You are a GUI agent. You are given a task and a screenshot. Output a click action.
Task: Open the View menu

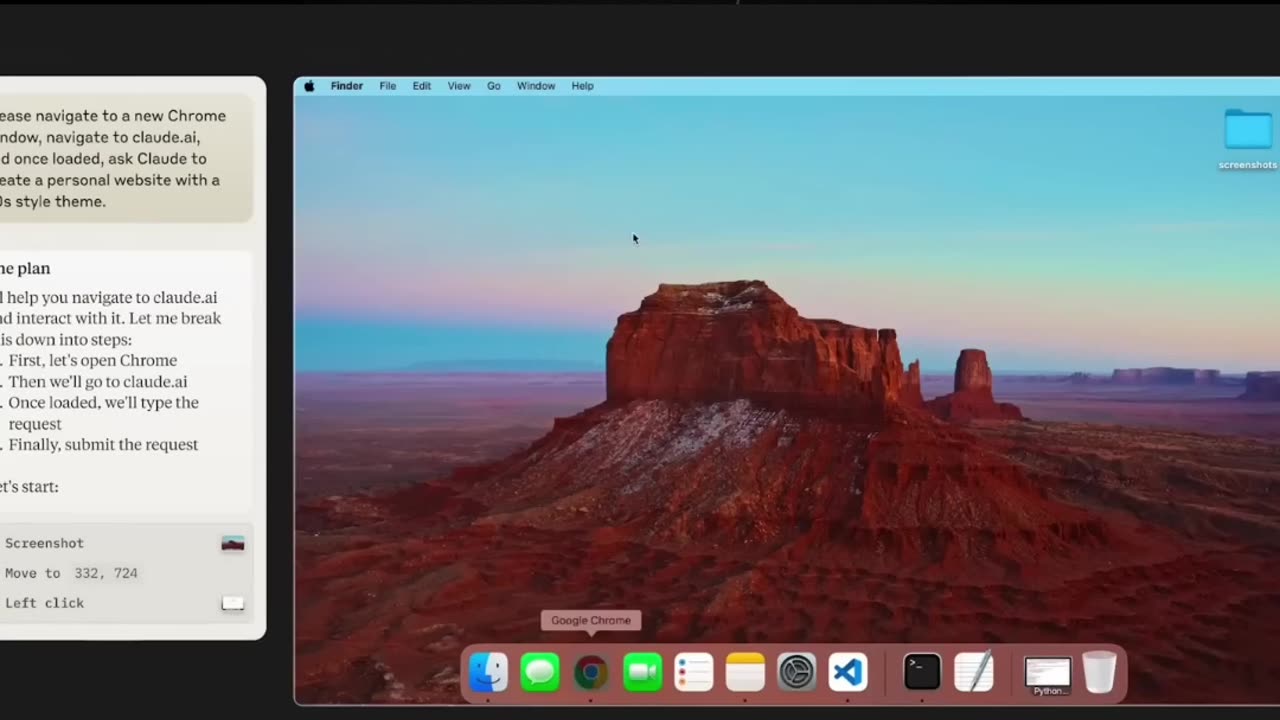pos(459,86)
